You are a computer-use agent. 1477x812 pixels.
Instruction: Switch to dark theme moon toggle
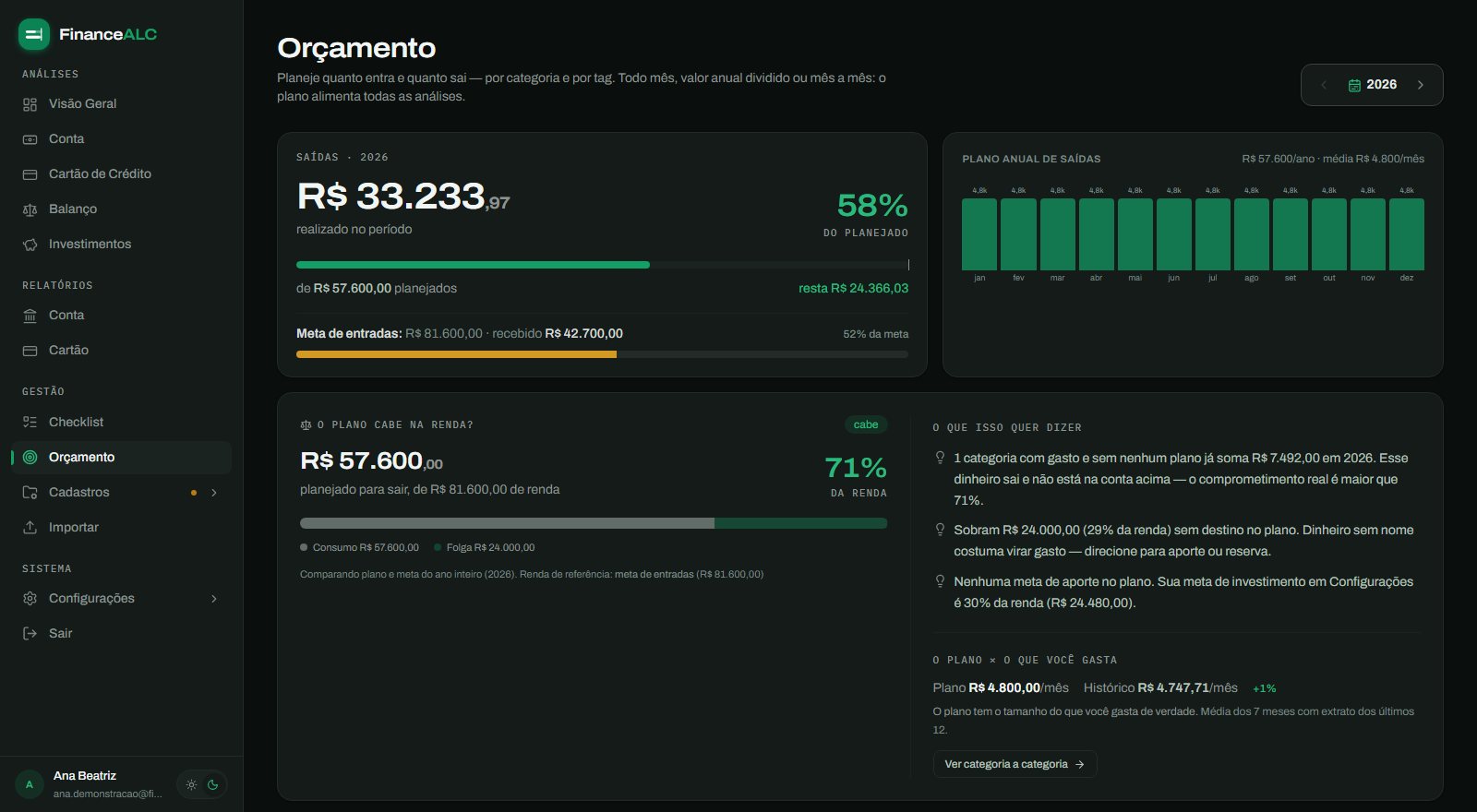click(x=213, y=785)
